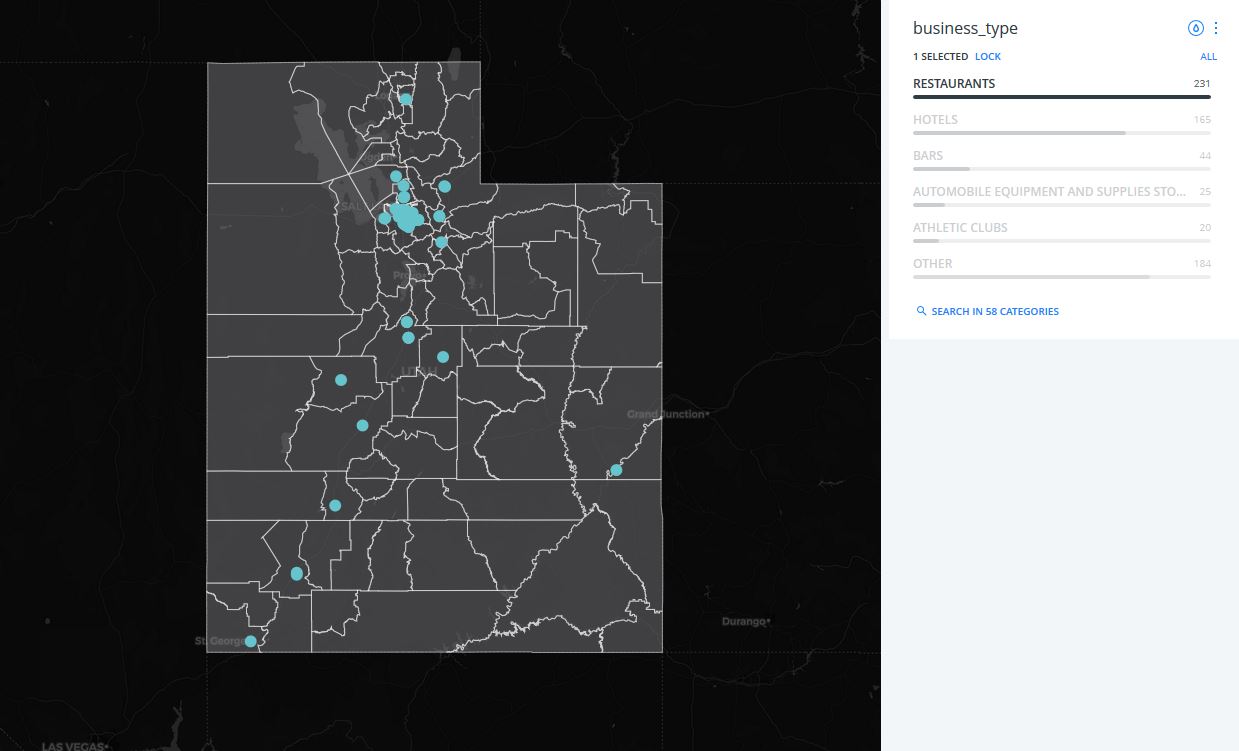Image resolution: width=1239 pixels, height=751 pixels.
Task: Select the OTHER category
Action: pyautogui.click(x=932, y=264)
